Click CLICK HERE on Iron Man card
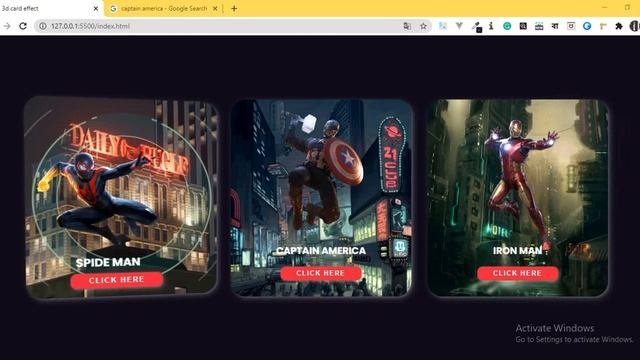 (x=517, y=273)
